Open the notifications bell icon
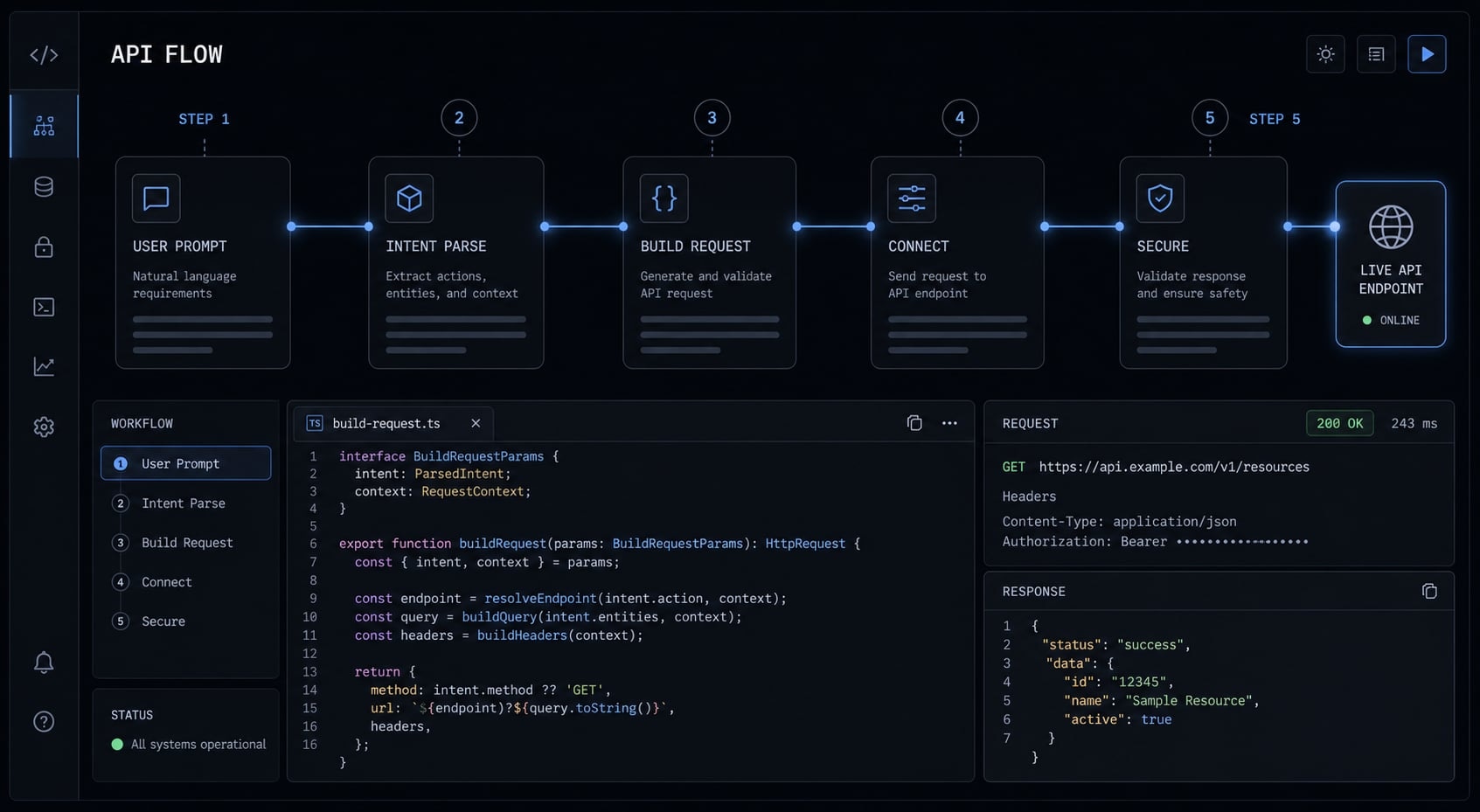This screenshot has height=812, width=1480. pyautogui.click(x=44, y=663)
